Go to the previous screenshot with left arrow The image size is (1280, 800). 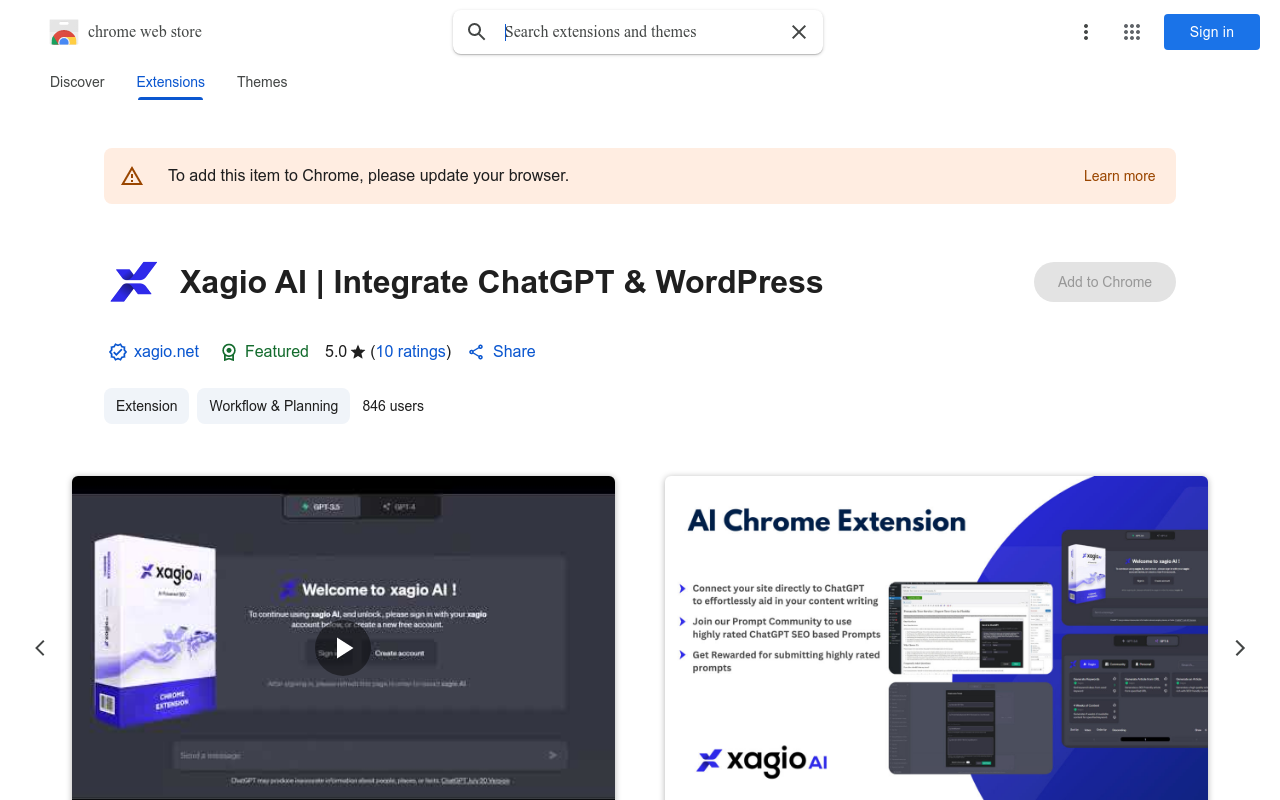[40, 648]
